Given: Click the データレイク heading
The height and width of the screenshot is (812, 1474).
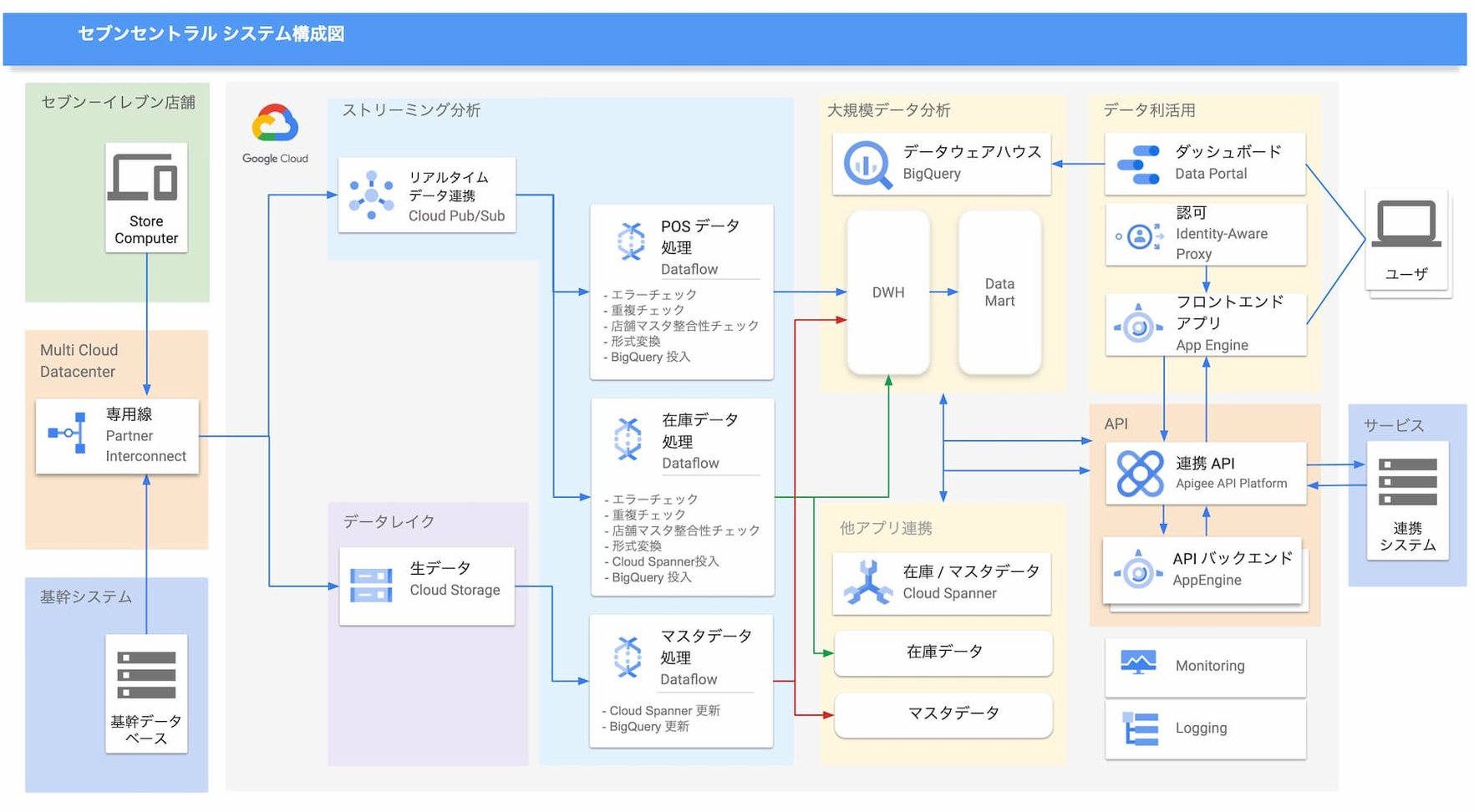Looking at the screenshot, I should (389, 521).
